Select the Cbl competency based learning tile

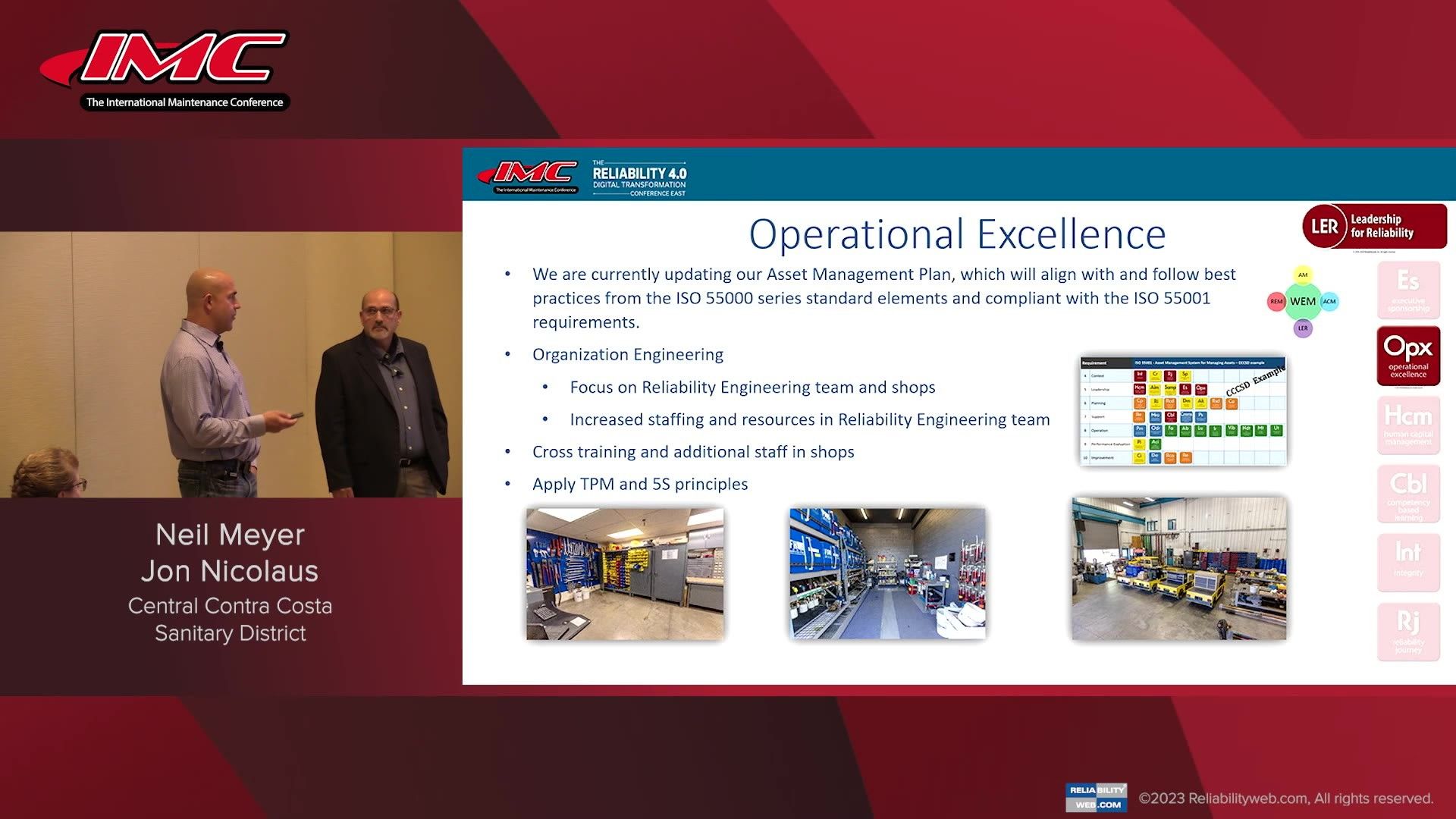1408,494
